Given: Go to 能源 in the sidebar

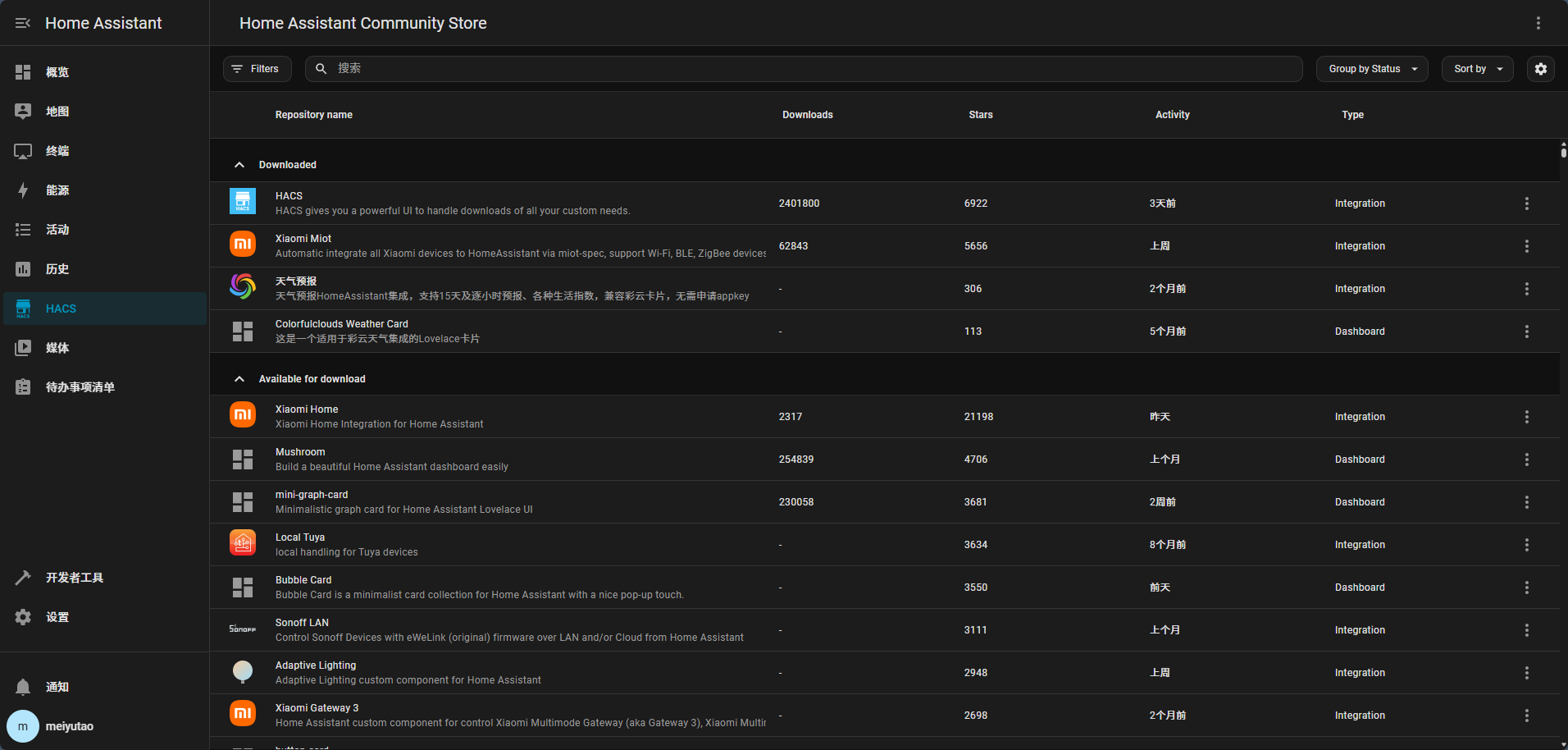Looking at the screenshot, I should [x=57, y=190].
